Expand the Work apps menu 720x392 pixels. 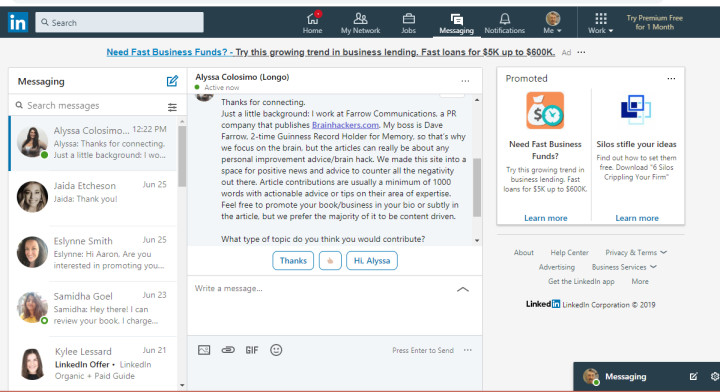point(601,22)
